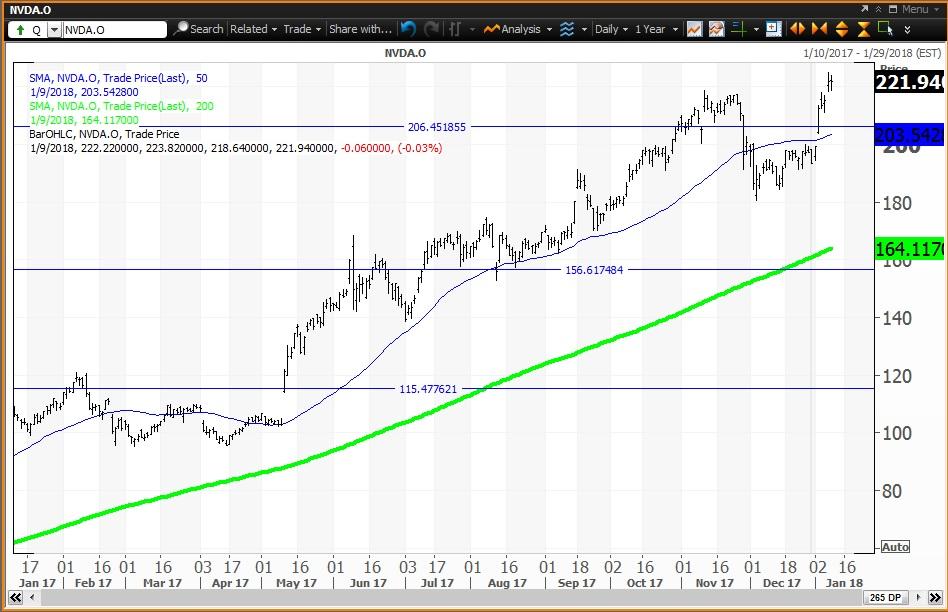This screenshot has width=948, height=612.
Task: Click the green up-arrow quote icon
Action: click(x=20, y=30)
